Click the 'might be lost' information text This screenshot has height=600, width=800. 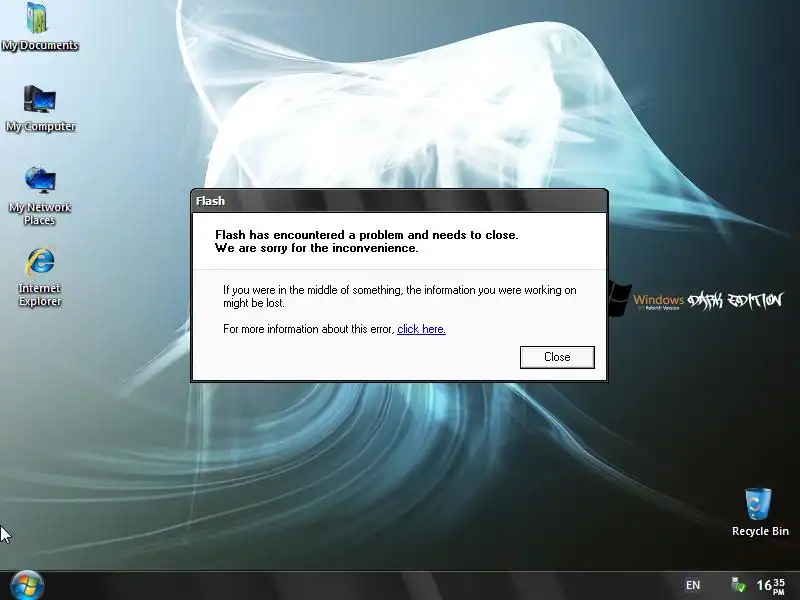(x=399, y=296)
